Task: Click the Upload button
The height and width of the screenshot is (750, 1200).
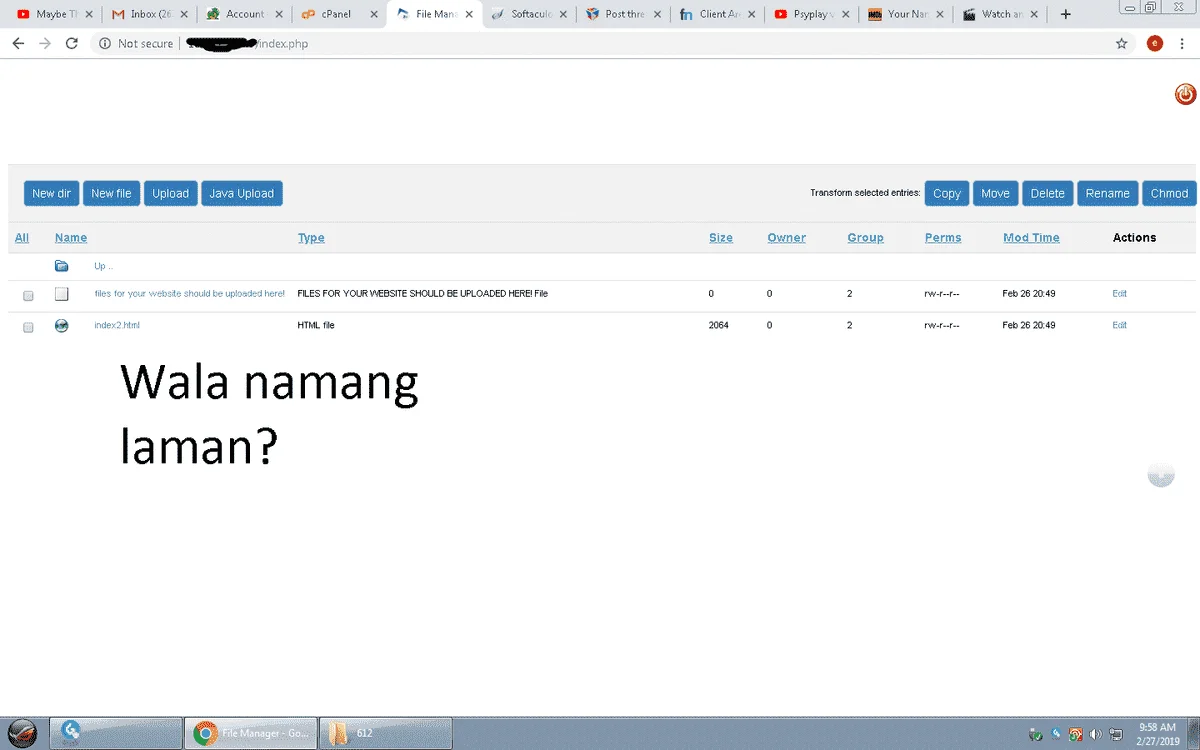Action: 170,193
